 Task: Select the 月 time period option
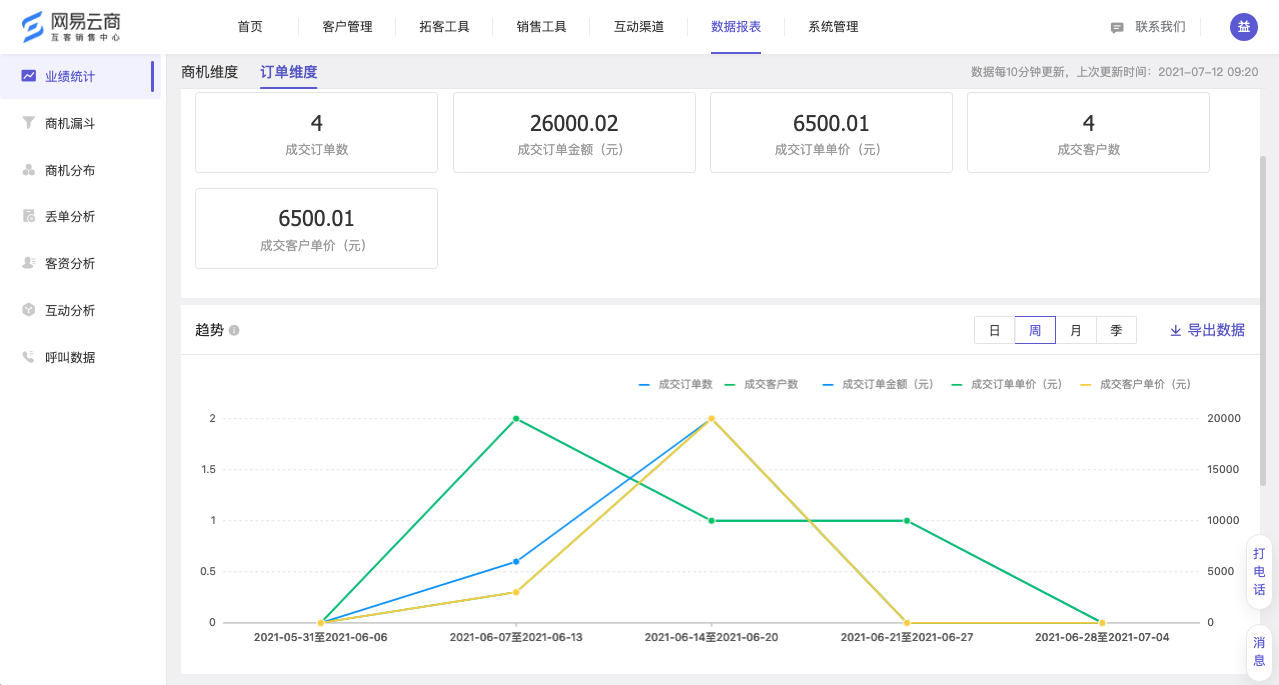coord(1075,330)
